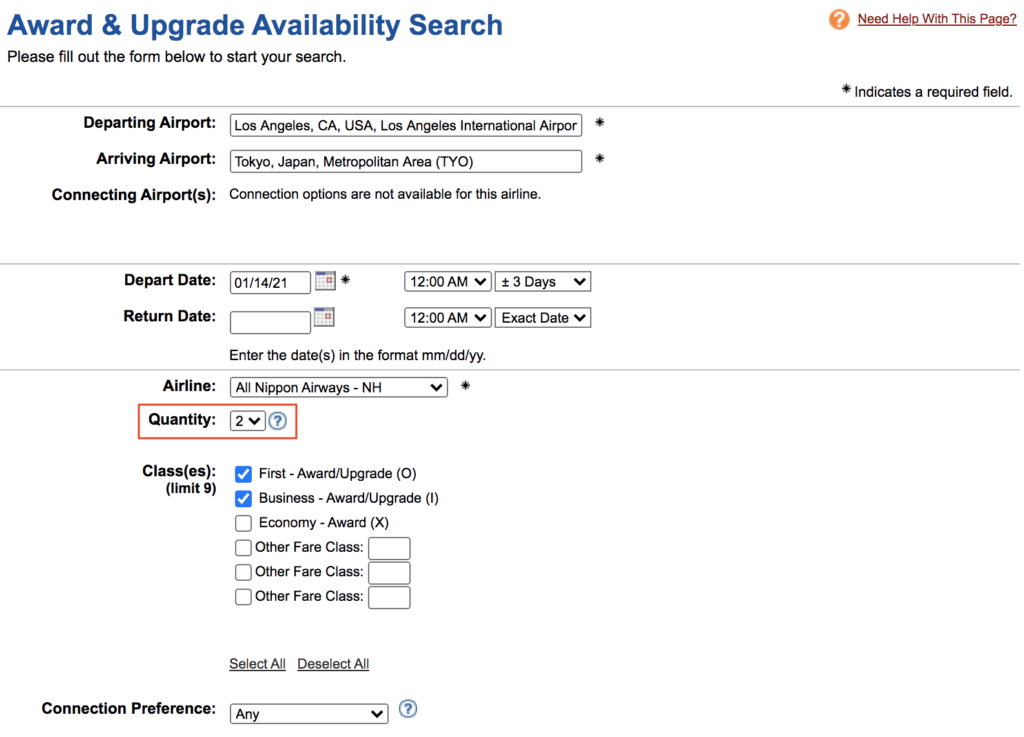
Task: Click the Quantity help question mark icon
Action: pyautogui.click(x=278, y=421)
